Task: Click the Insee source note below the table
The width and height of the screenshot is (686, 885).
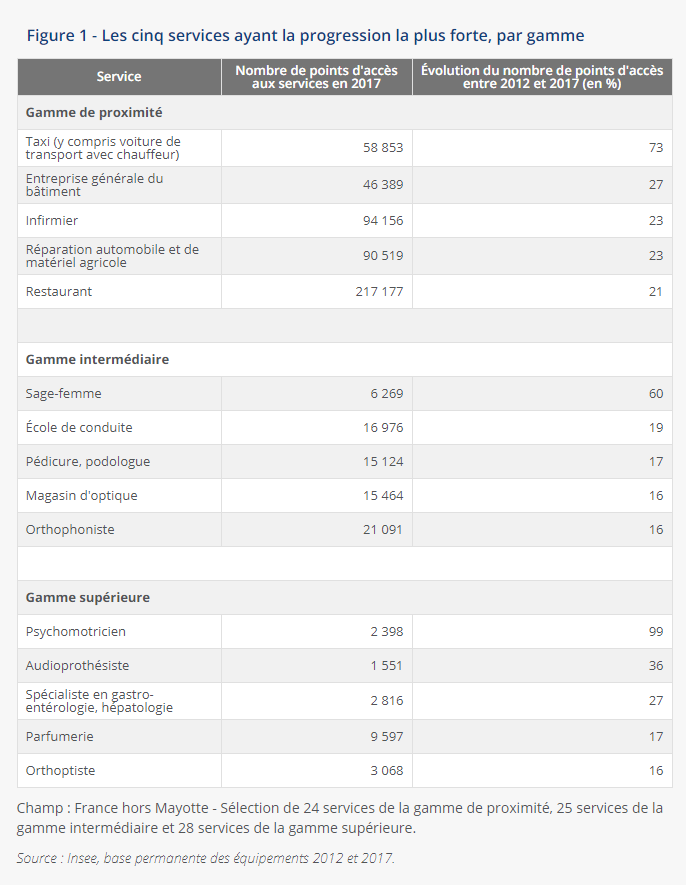Action: [206, 858]
